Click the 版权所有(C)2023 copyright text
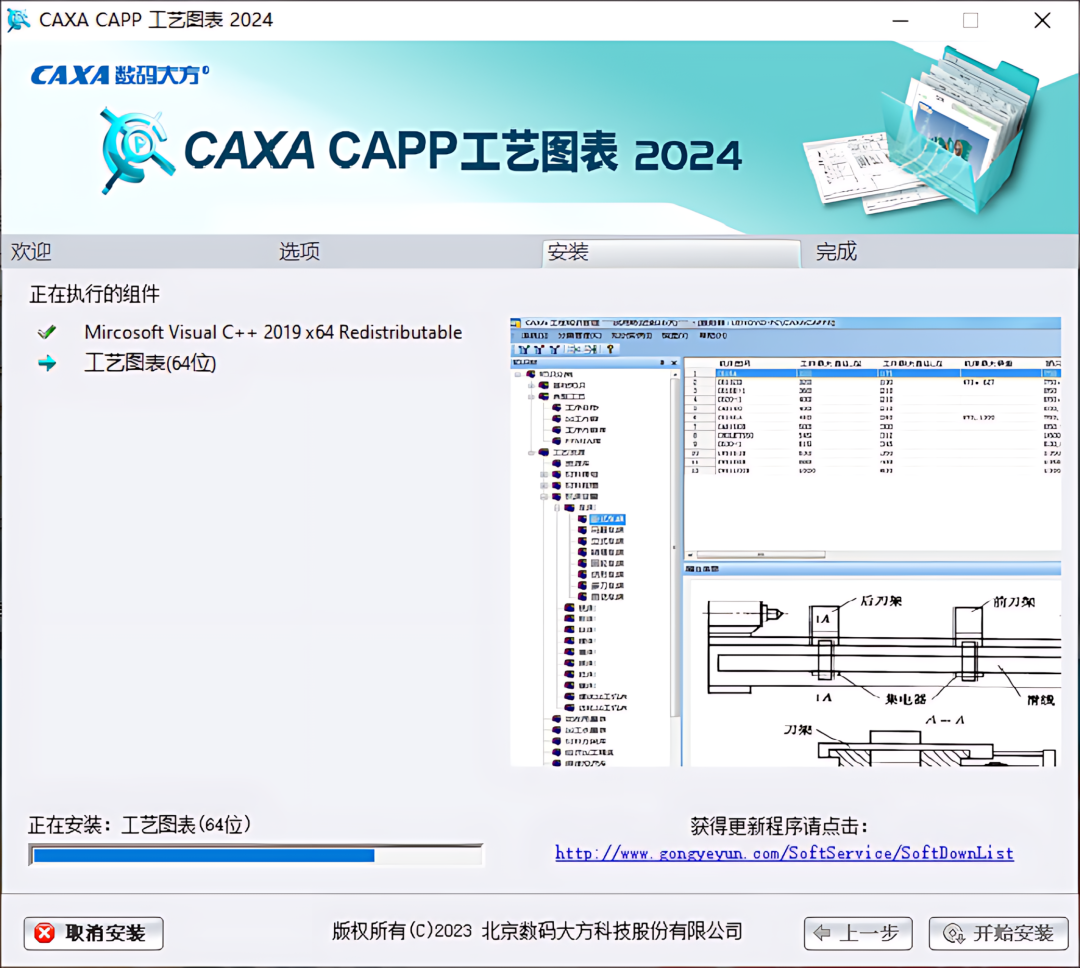 coord(537,931)
